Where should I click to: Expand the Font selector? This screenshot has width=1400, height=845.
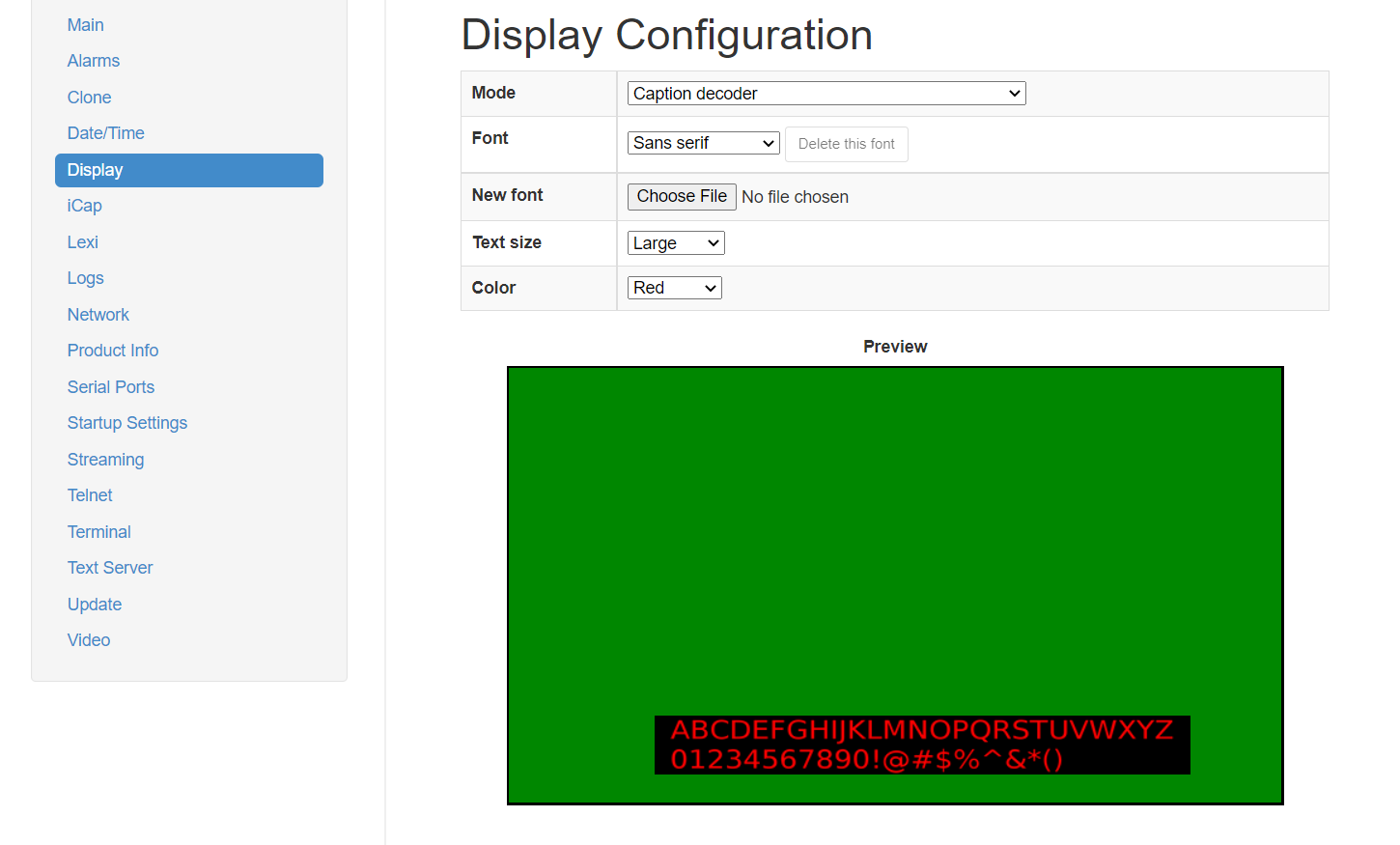703,143
